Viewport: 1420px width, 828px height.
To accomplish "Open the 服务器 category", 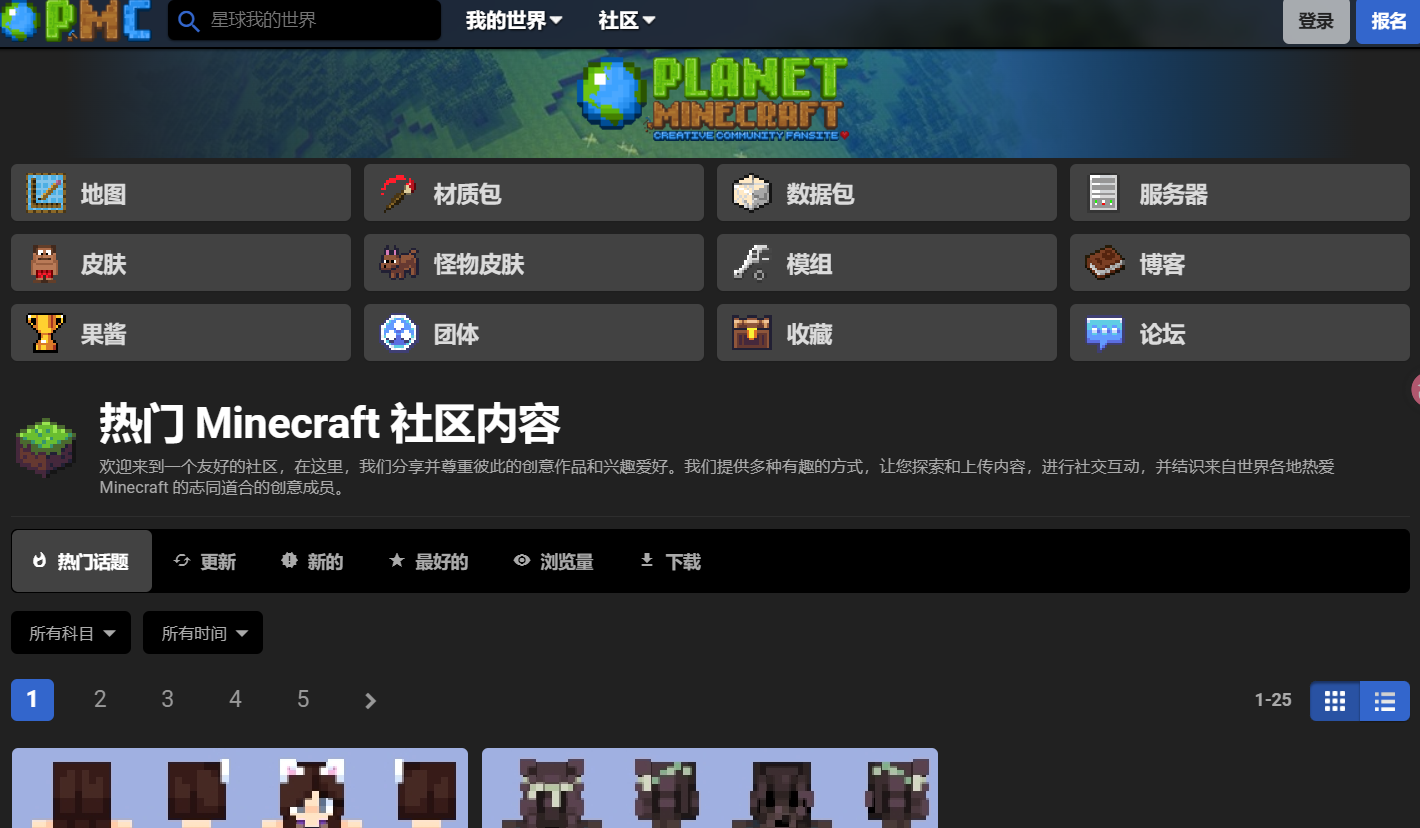I will (1240, 193).
